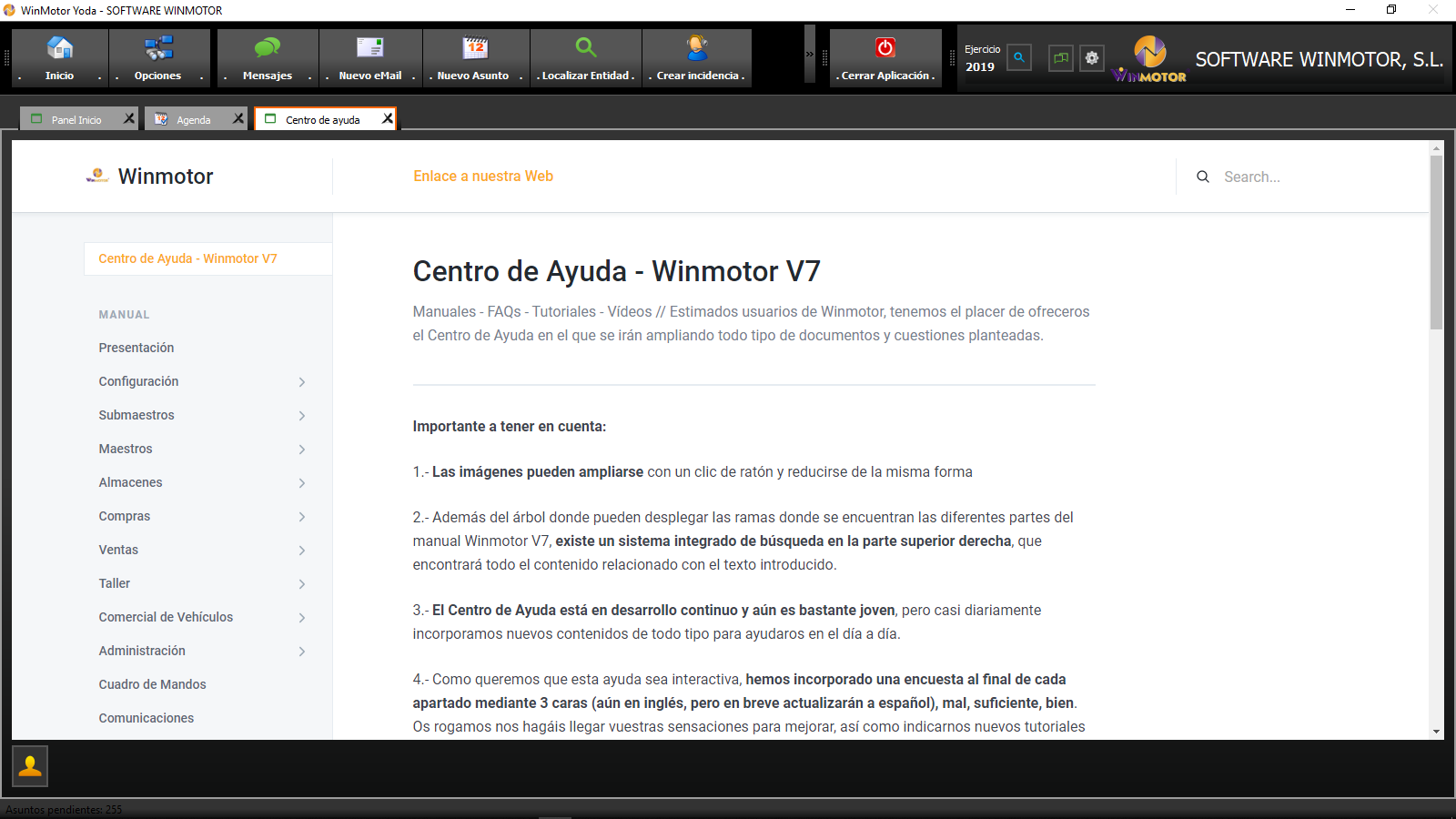Create a new email with Nuevo eMail

click(370, 57)
